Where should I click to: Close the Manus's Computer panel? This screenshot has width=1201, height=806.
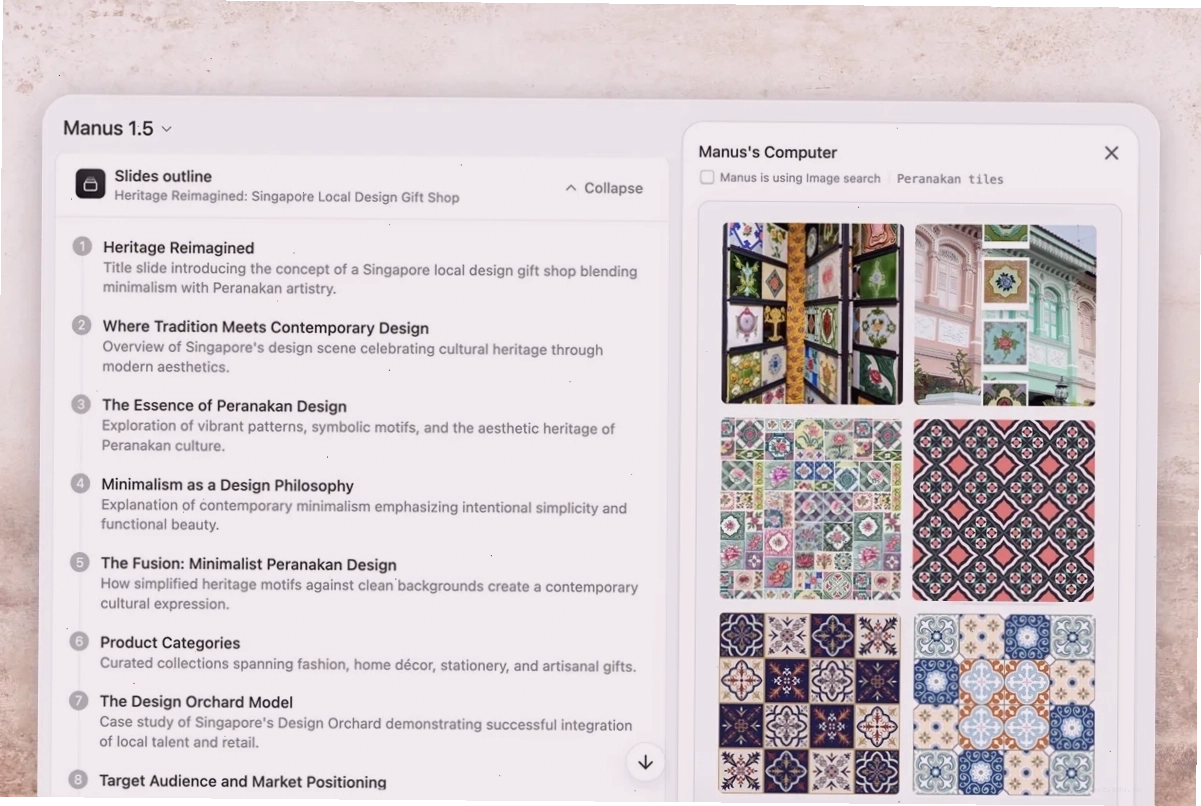click(x=1111, y=153)
